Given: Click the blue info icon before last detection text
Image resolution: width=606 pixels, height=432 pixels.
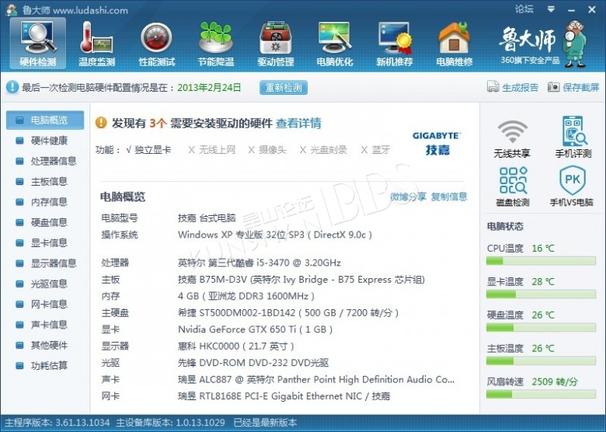Looking at the screenshot, I should pyautogui.click(x=12, y=87).
